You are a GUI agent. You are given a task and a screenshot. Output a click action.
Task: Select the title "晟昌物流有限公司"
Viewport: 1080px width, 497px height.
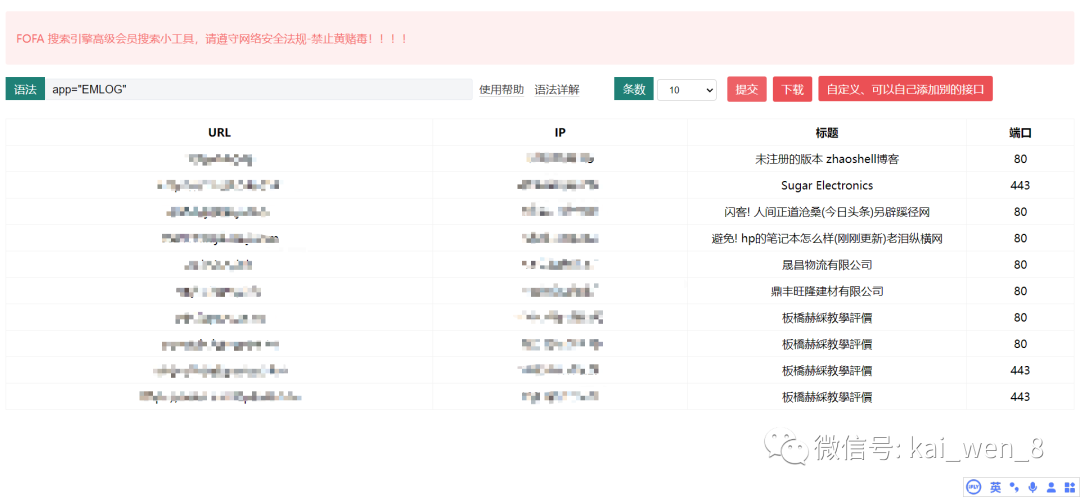pos(827,265)
